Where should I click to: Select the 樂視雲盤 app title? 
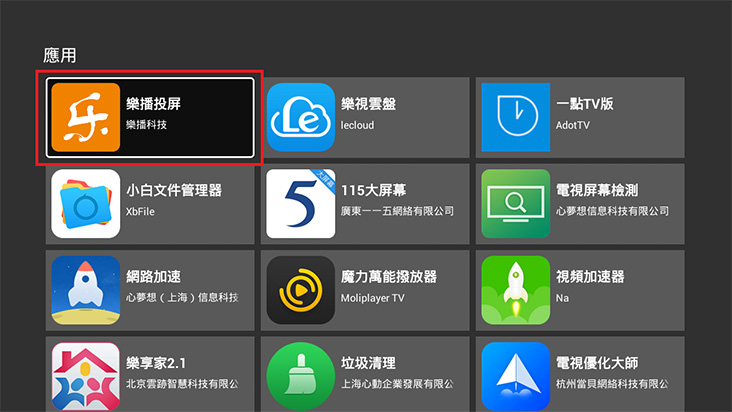click(368, 104)
